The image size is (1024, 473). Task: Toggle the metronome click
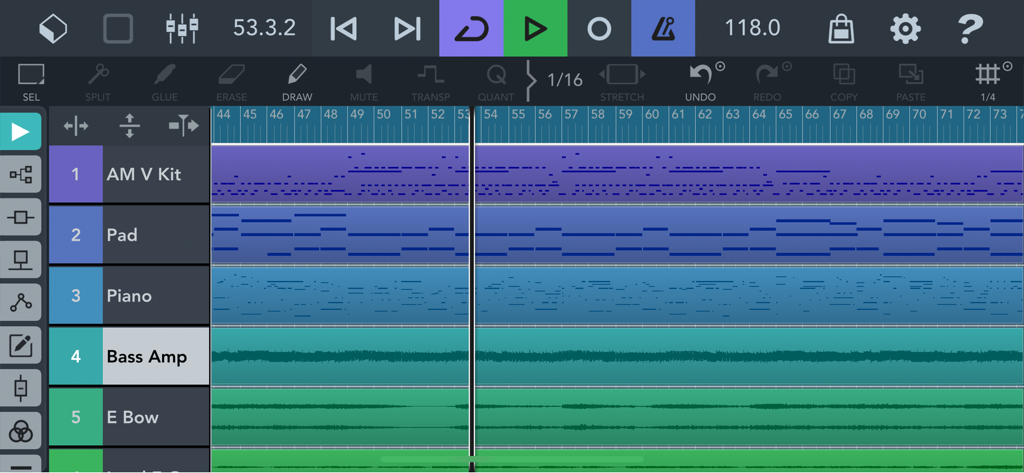[663, 28]
